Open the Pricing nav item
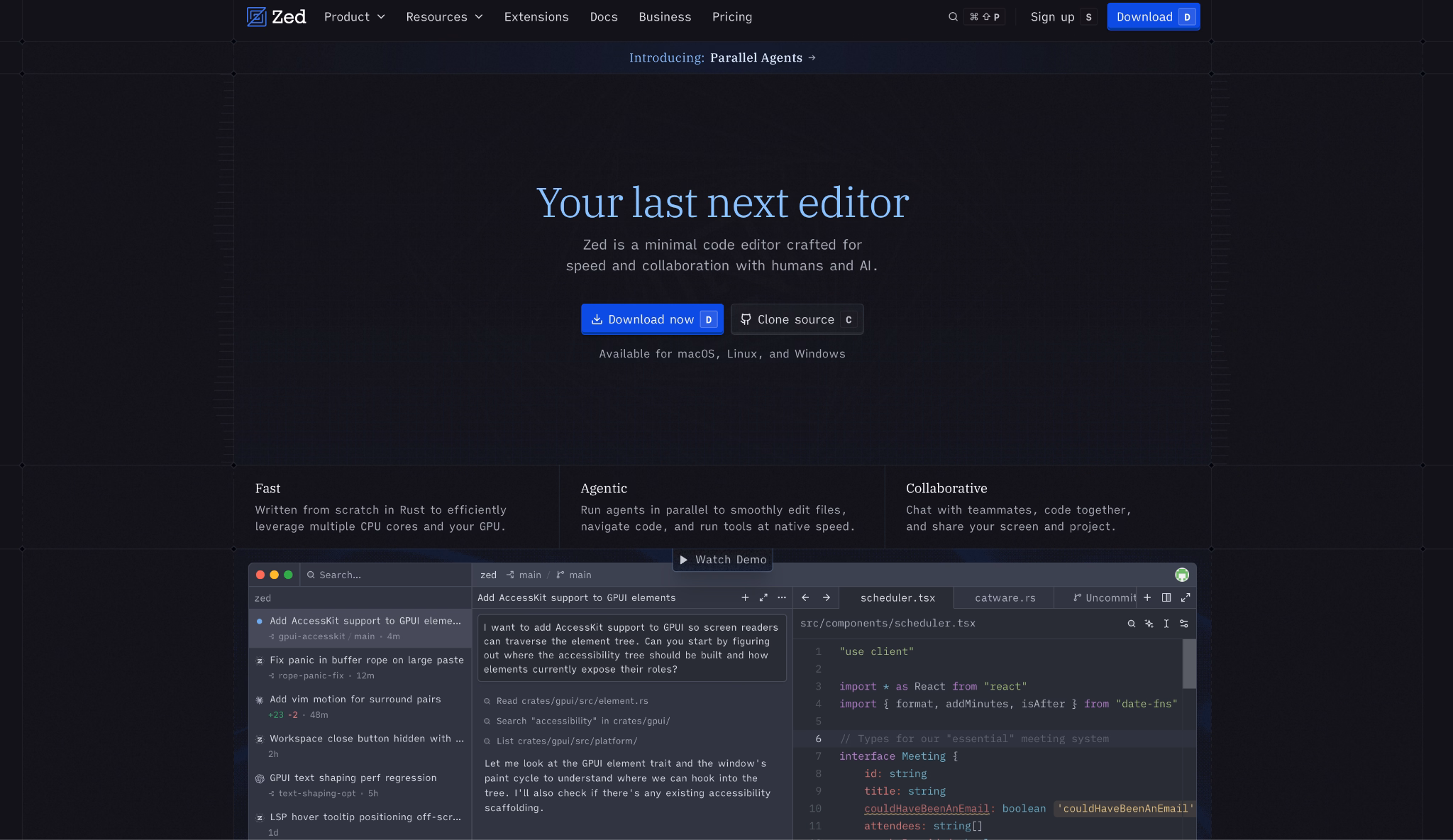1453x840 pixels. 732,16
